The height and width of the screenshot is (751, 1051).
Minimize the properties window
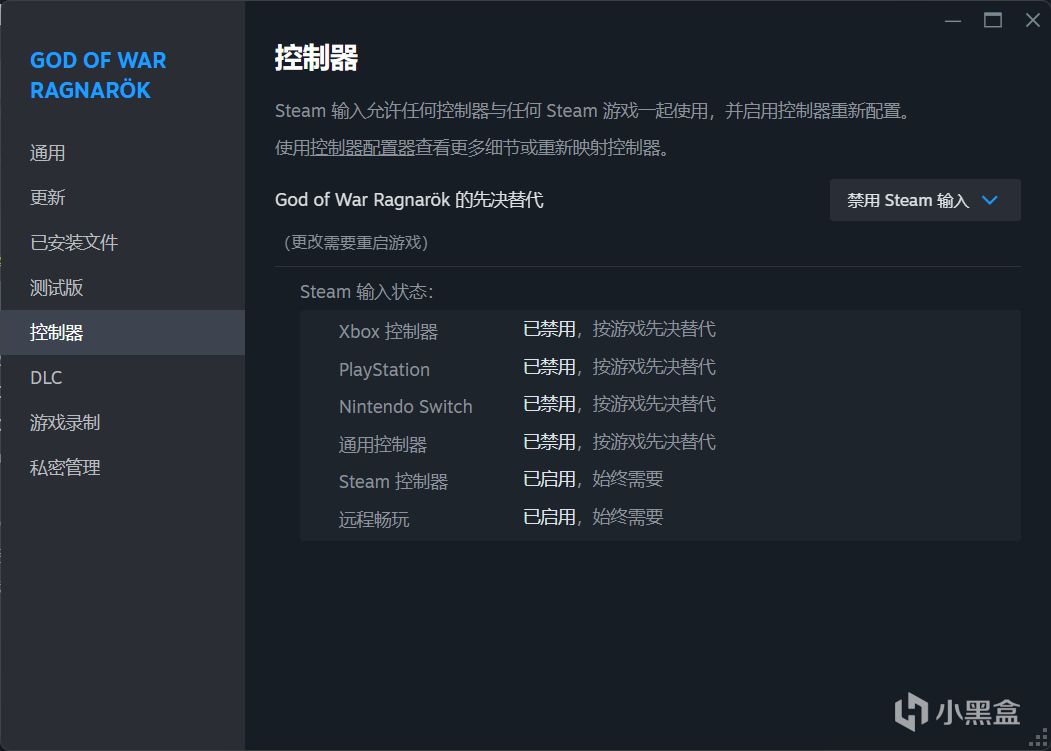(952, 21)
